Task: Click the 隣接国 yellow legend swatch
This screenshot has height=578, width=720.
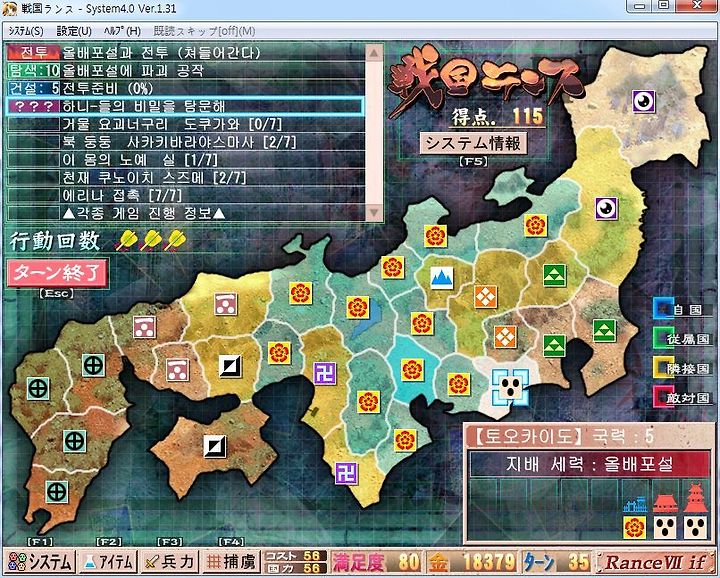Action: point(663,367)
